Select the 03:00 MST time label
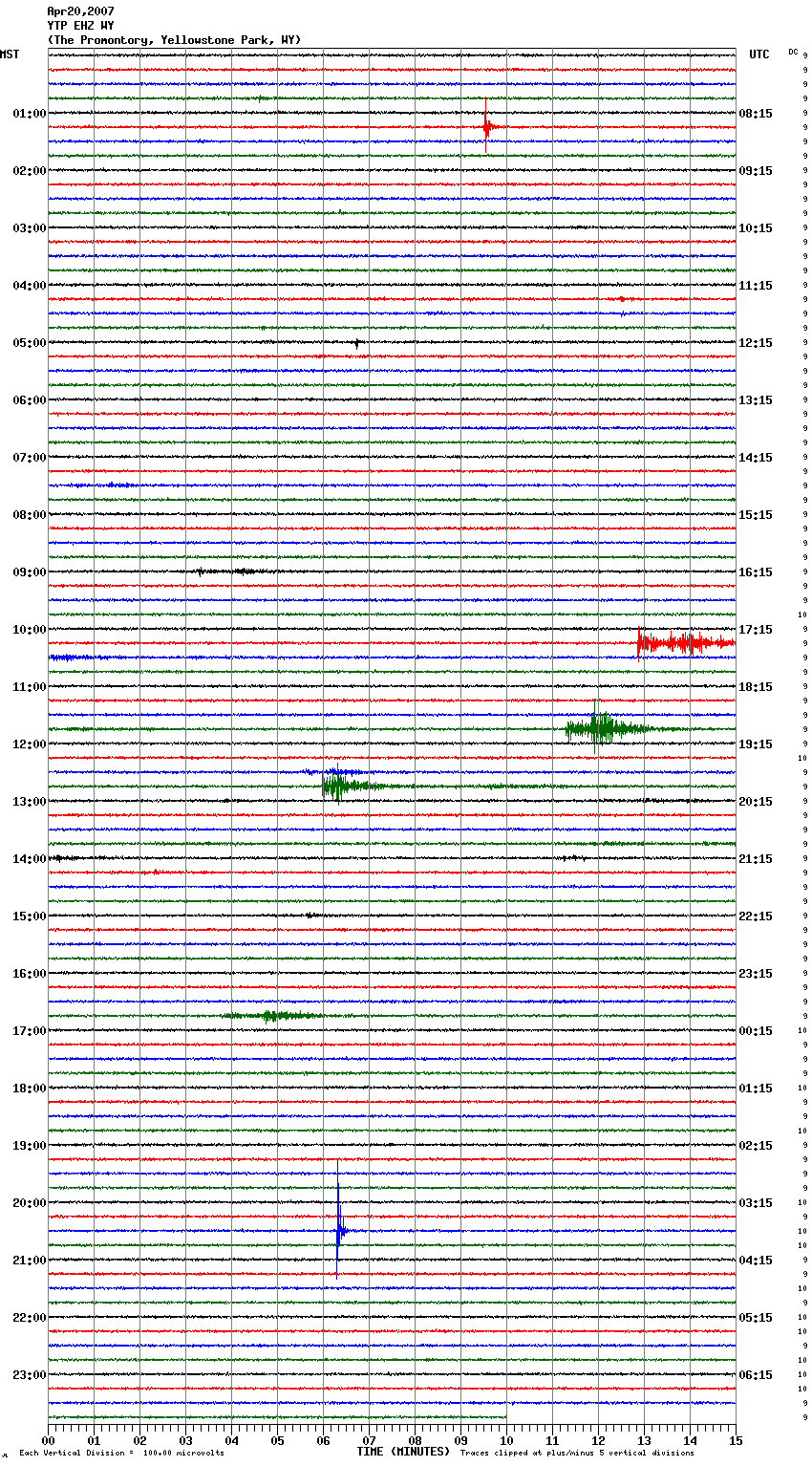 point(30,228)
